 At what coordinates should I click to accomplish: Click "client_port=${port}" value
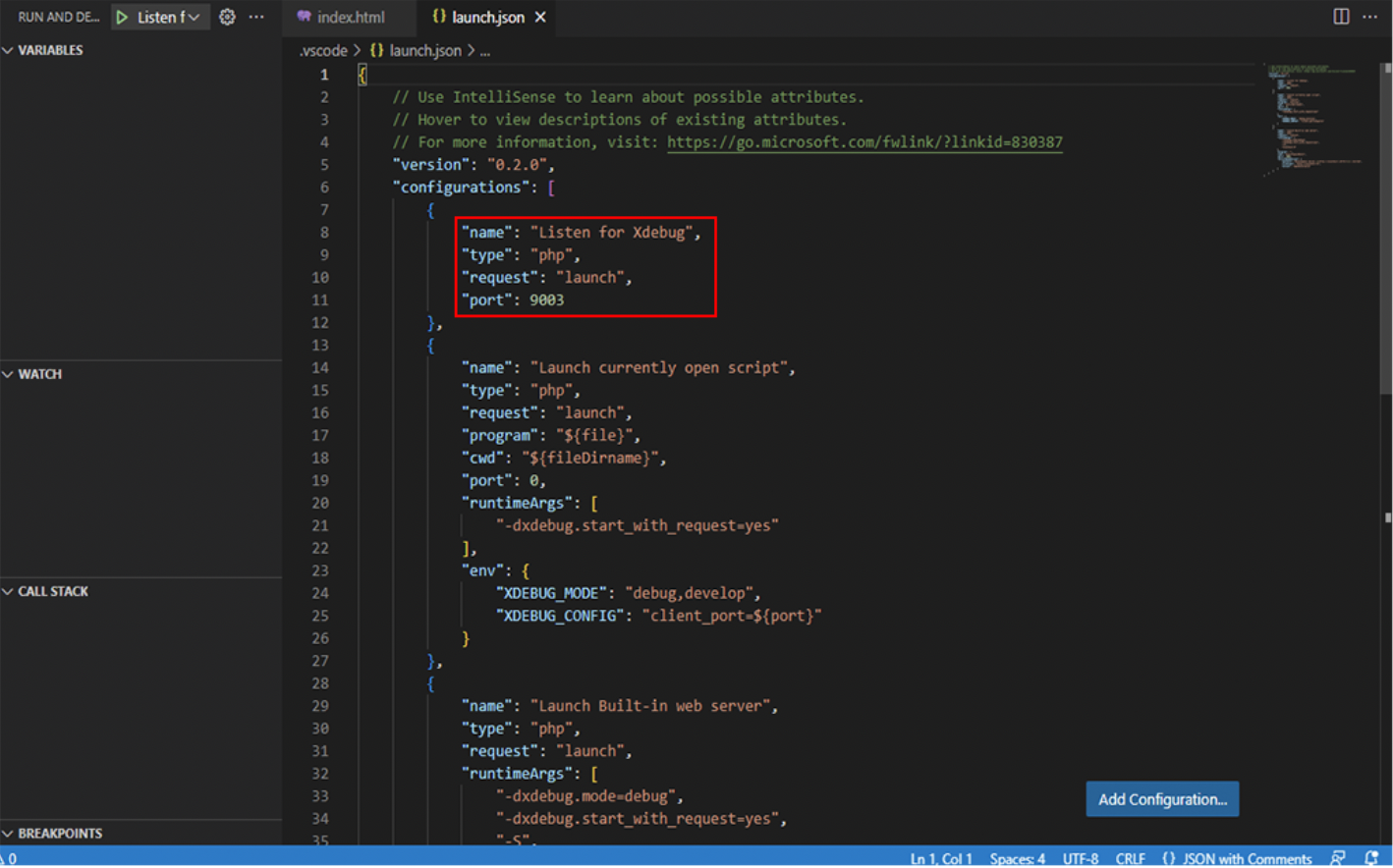pyautogui.click(x=732, y=617)
